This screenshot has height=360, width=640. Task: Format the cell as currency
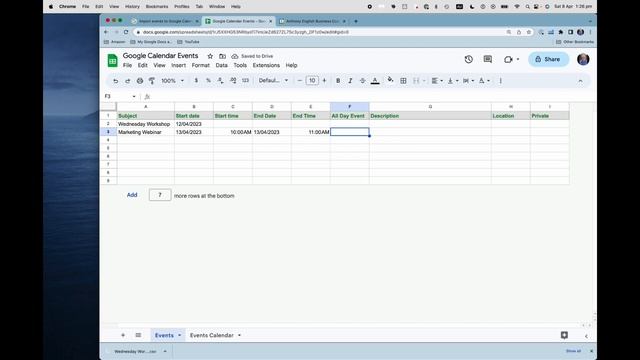[x=196, y=81]
